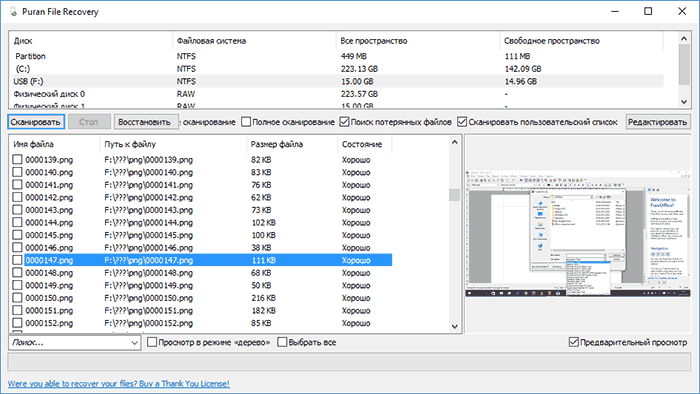
Task: Click the 38 KB file size cell
Action: (261, 247)
